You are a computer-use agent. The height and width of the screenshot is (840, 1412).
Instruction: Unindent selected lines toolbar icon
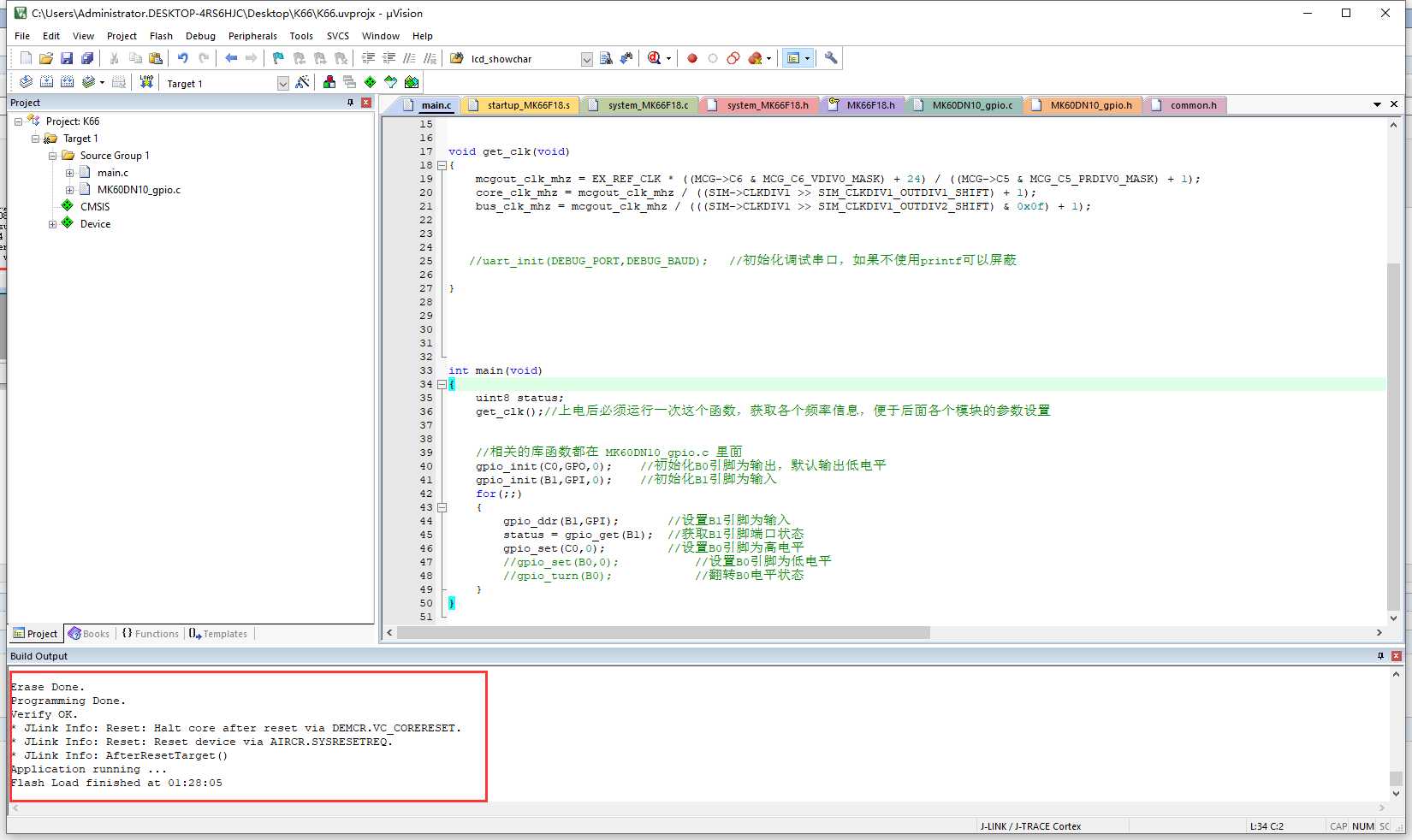pos(389,58)
